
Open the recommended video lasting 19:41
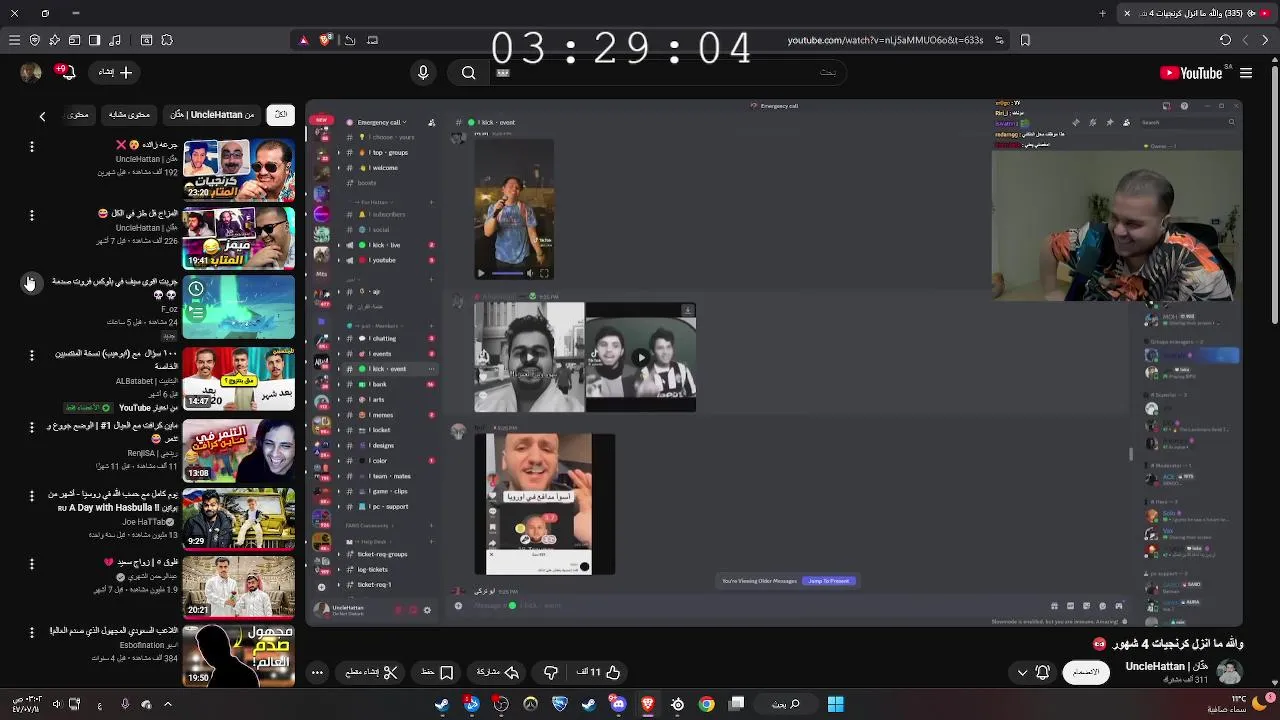point(239,237)
